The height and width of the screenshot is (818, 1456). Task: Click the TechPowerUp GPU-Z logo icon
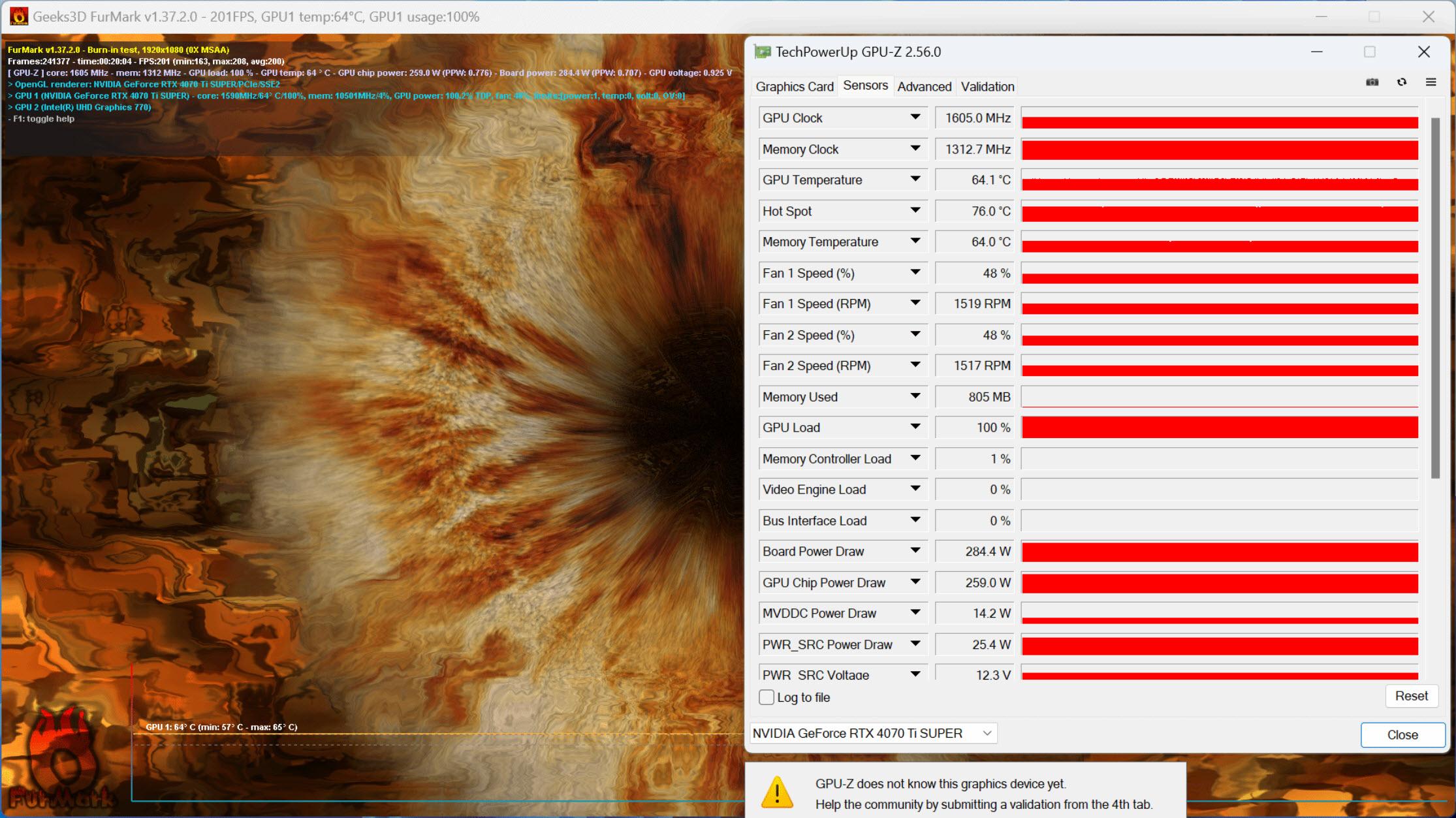point(763,51)
